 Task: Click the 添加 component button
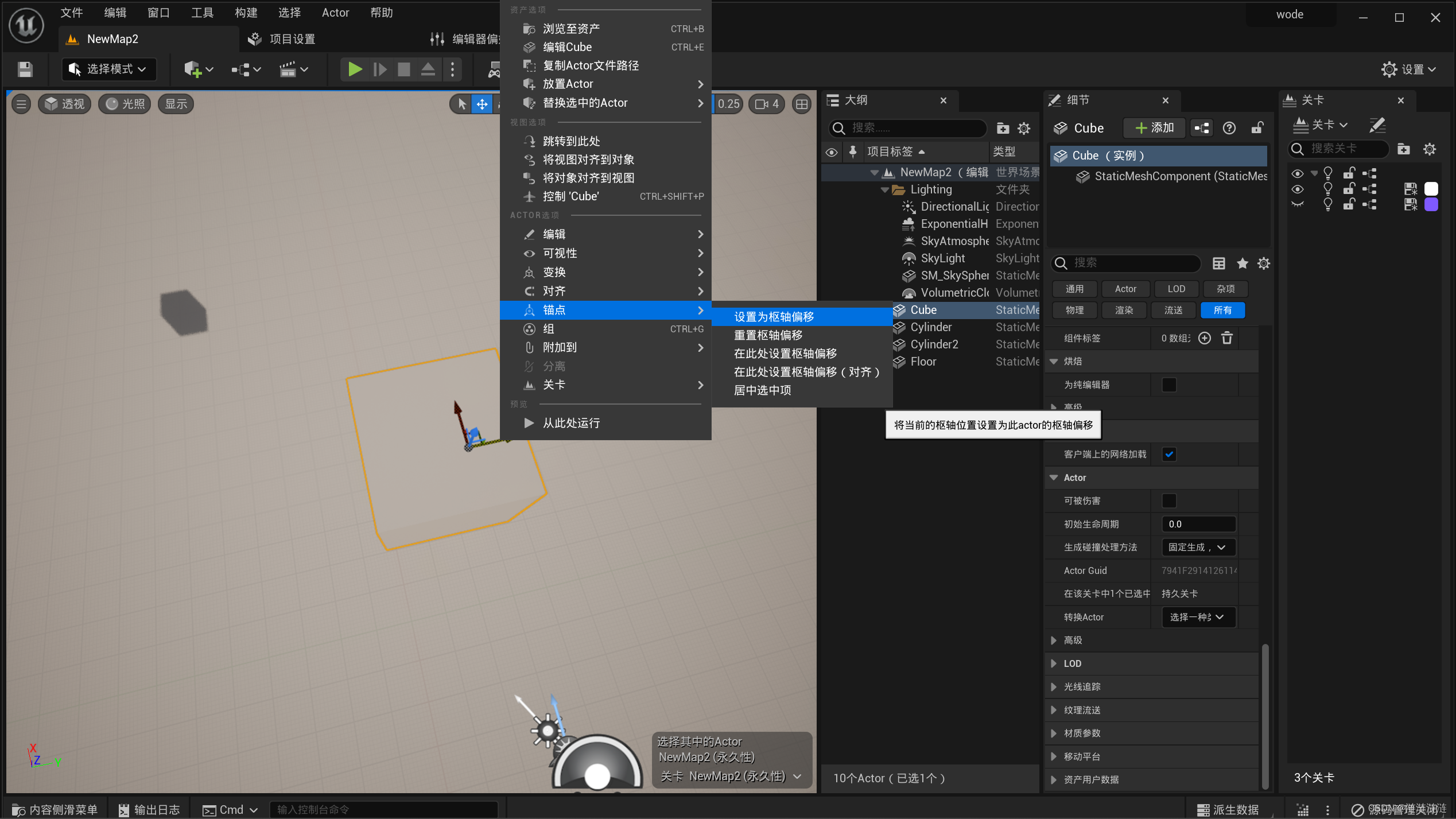(1155, 128)
